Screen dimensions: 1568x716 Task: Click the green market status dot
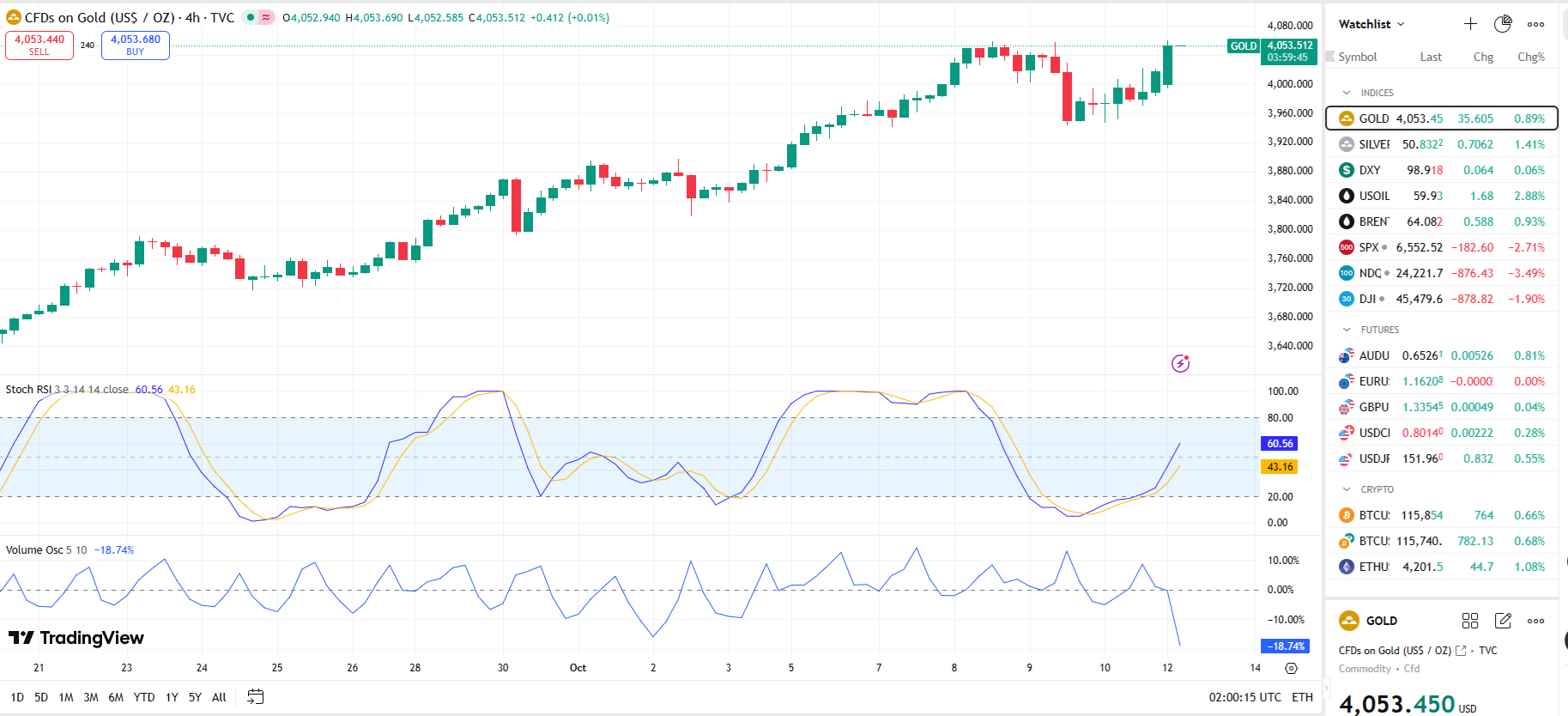coord(251,17)
